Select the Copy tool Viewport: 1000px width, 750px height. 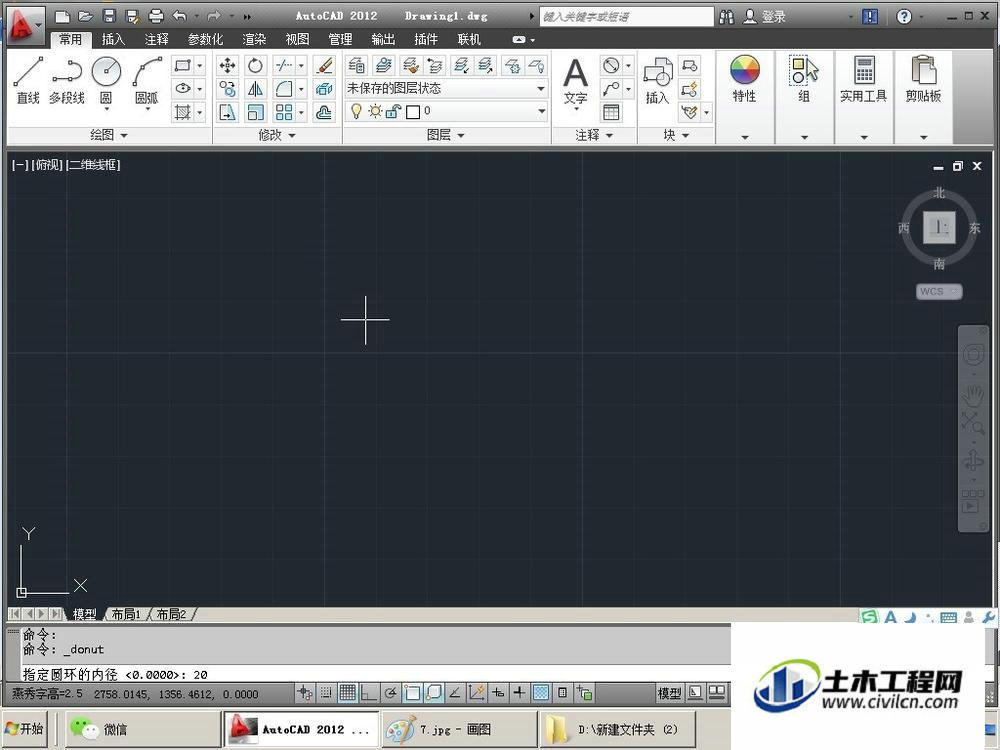point(228,89)
